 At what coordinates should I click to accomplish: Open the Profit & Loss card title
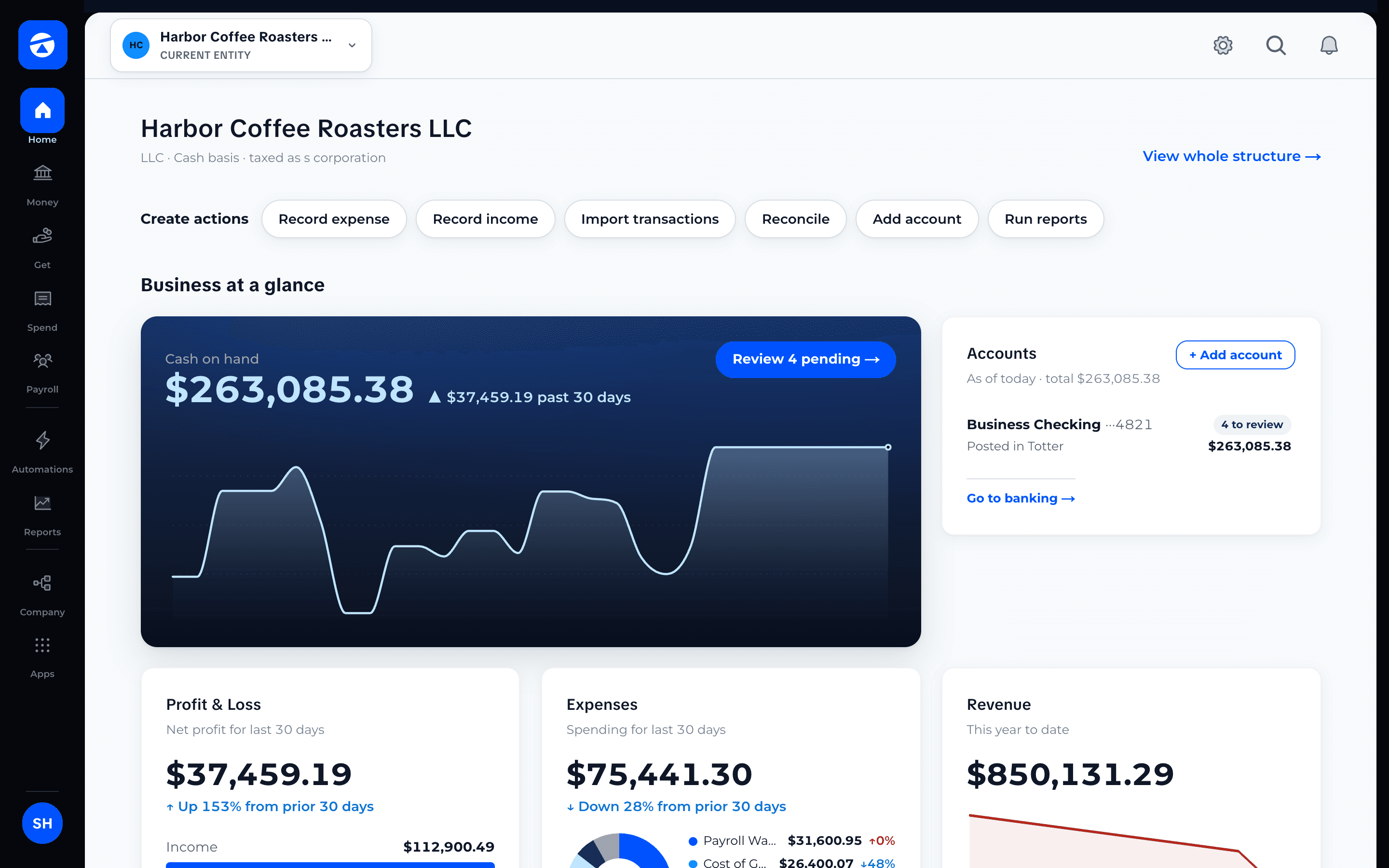point(214,705)
